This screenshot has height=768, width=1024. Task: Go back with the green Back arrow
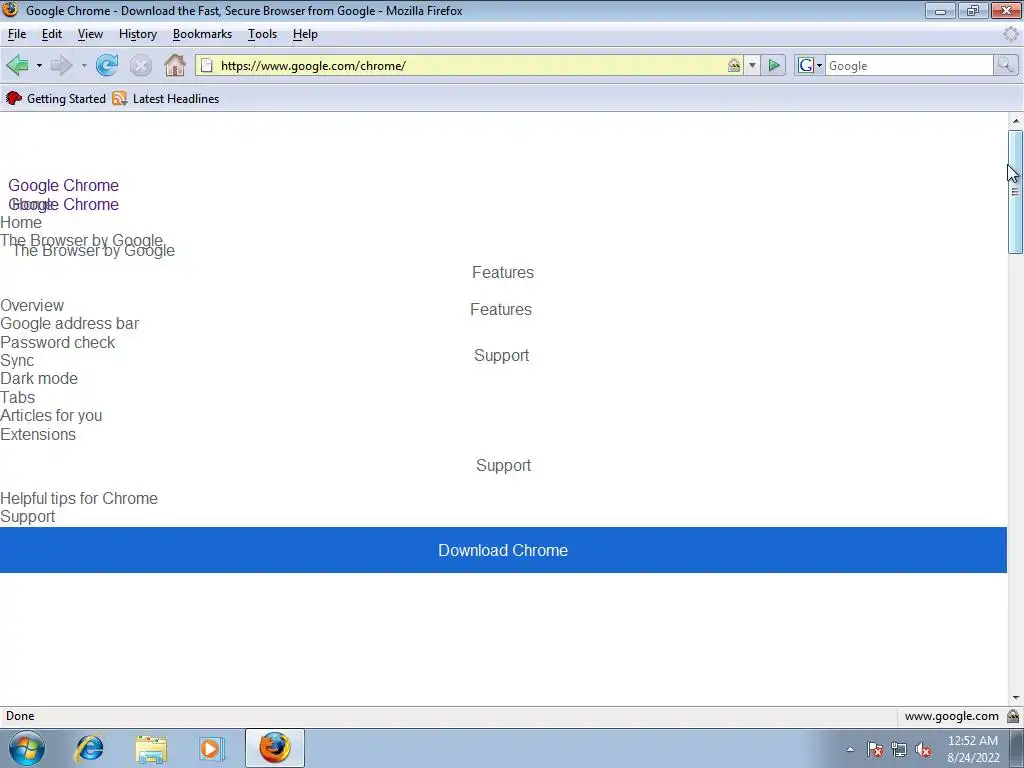pyautogui.click(x=17, y=65)
